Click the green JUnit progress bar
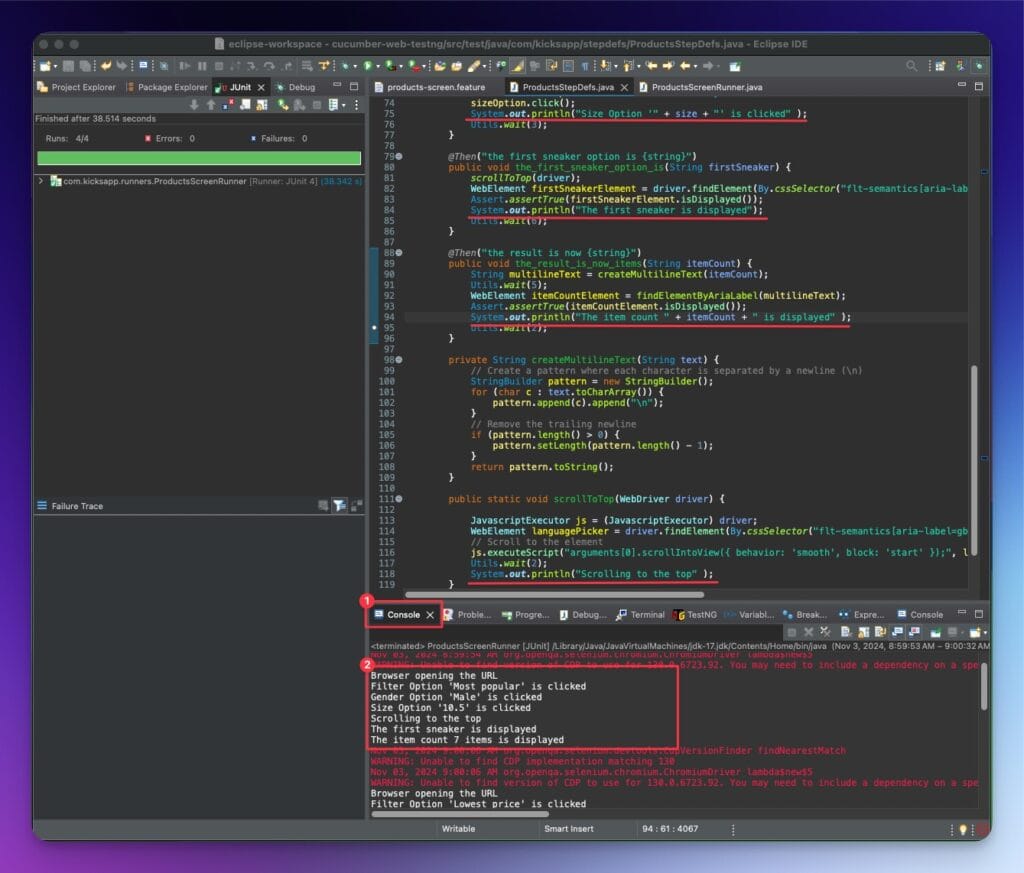 (x=199, y=158)
